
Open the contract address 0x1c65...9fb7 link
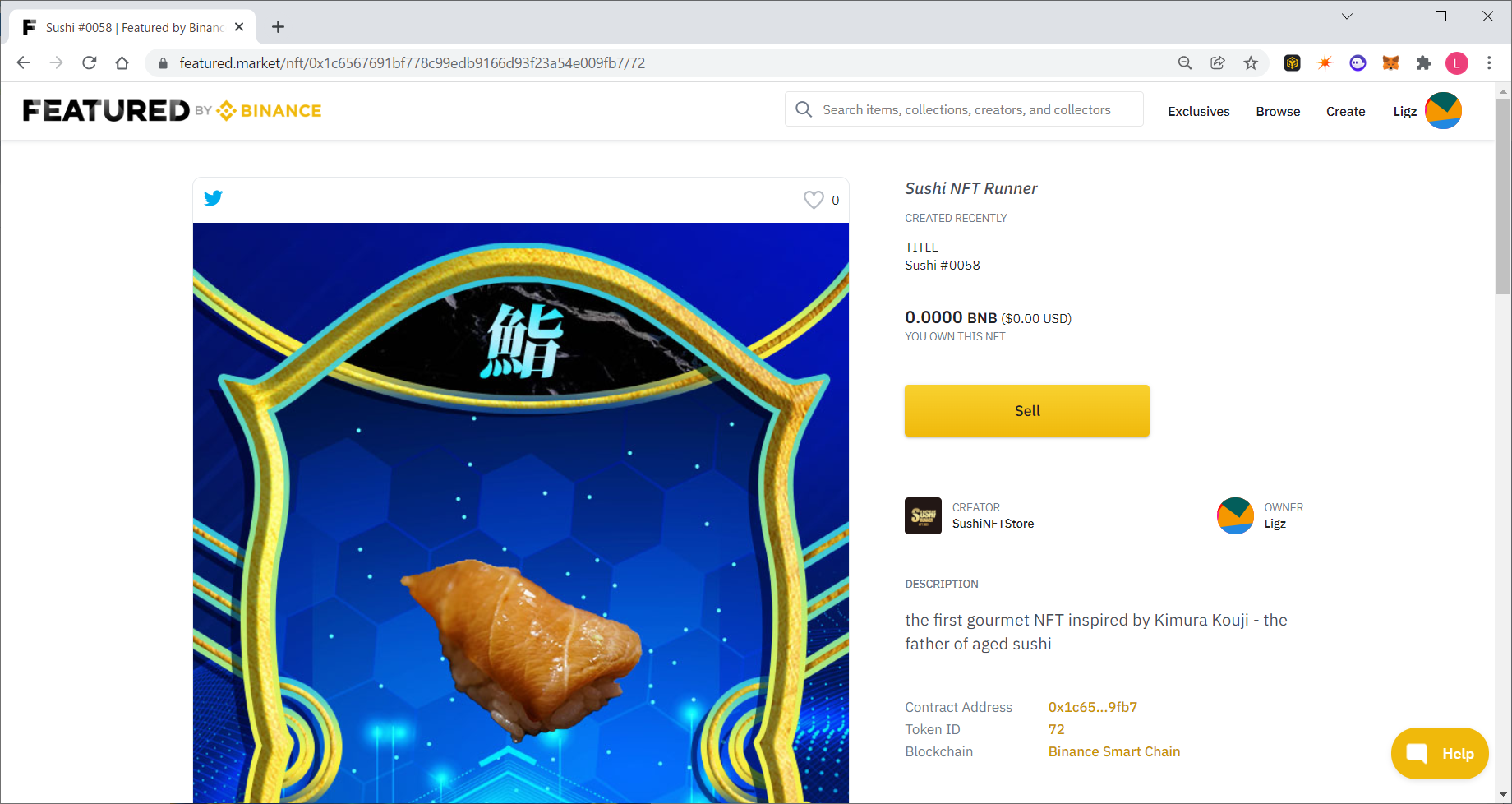pos(1093,707)
